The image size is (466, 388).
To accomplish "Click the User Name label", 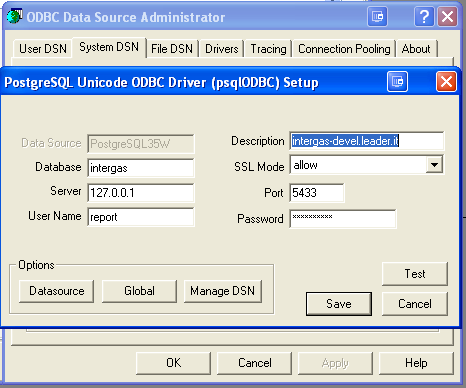I will click(x=55, y=216).
